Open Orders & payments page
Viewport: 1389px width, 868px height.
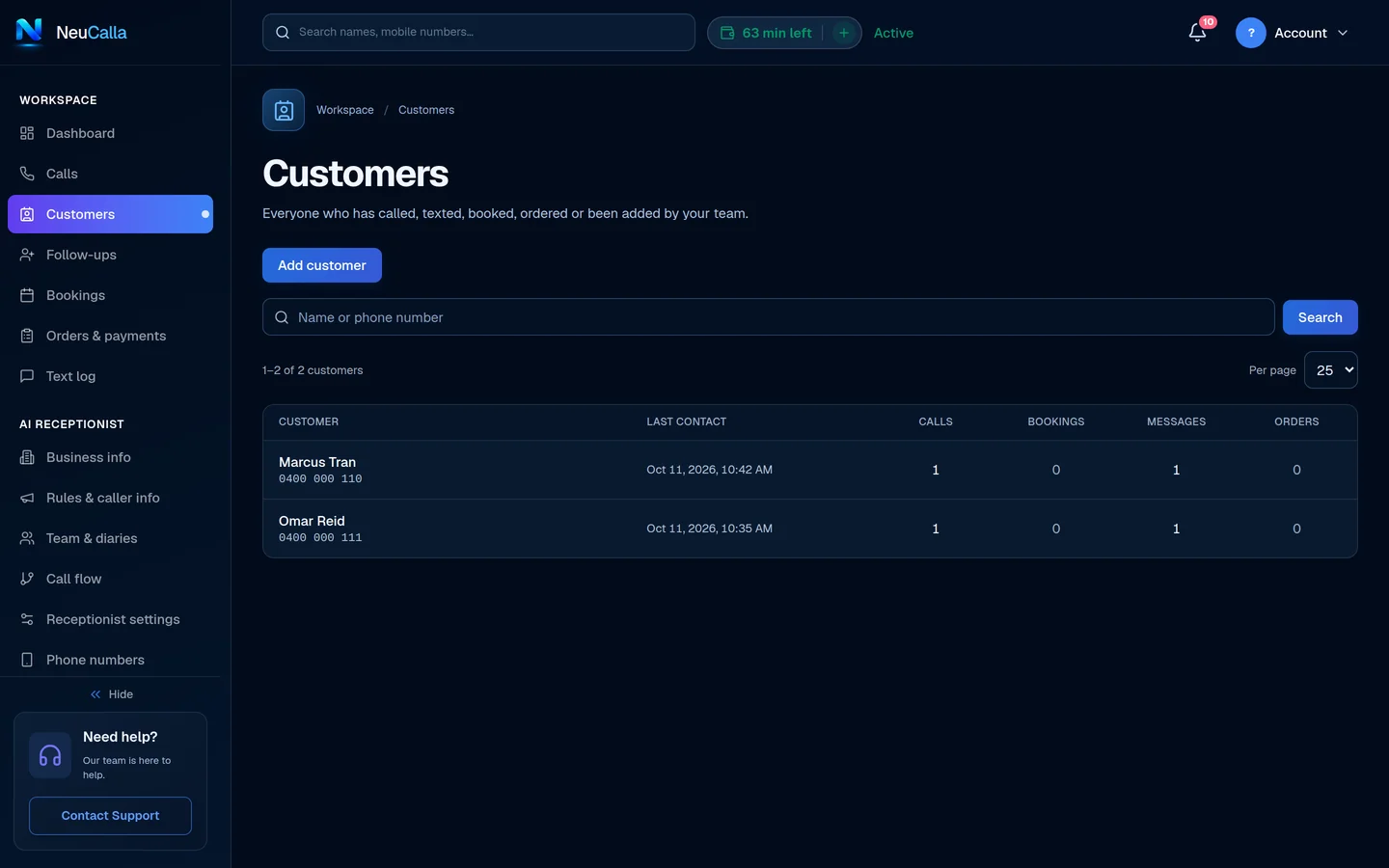[110, 336]
